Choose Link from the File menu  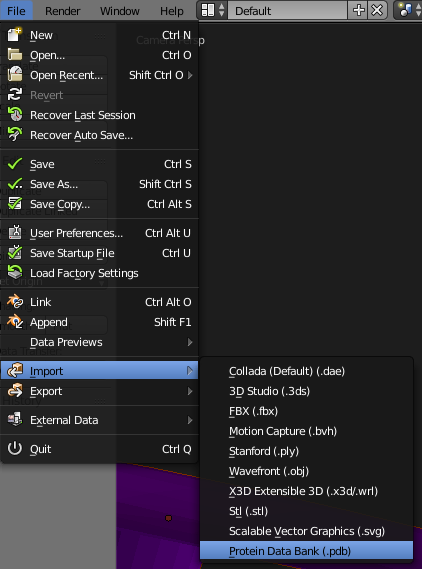click(99, 302)
